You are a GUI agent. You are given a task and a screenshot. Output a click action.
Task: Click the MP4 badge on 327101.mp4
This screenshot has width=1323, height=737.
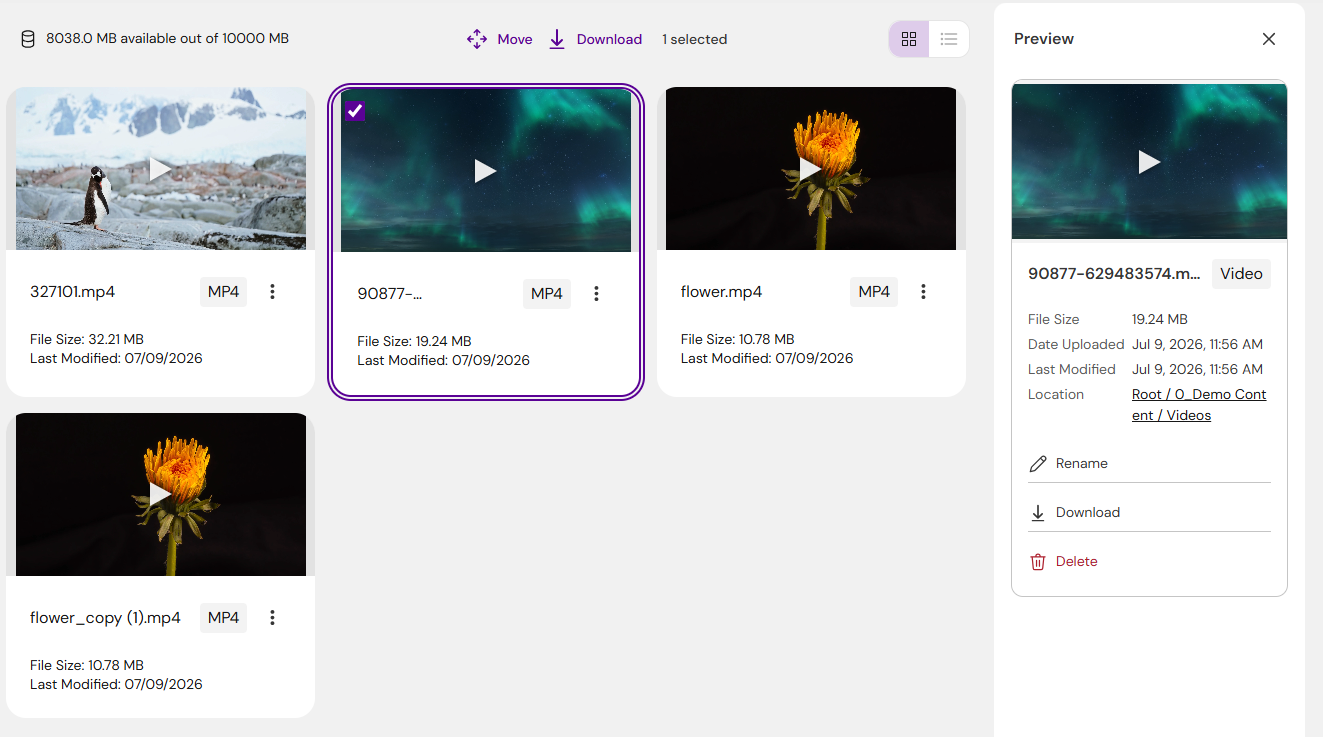pos(223,292)
